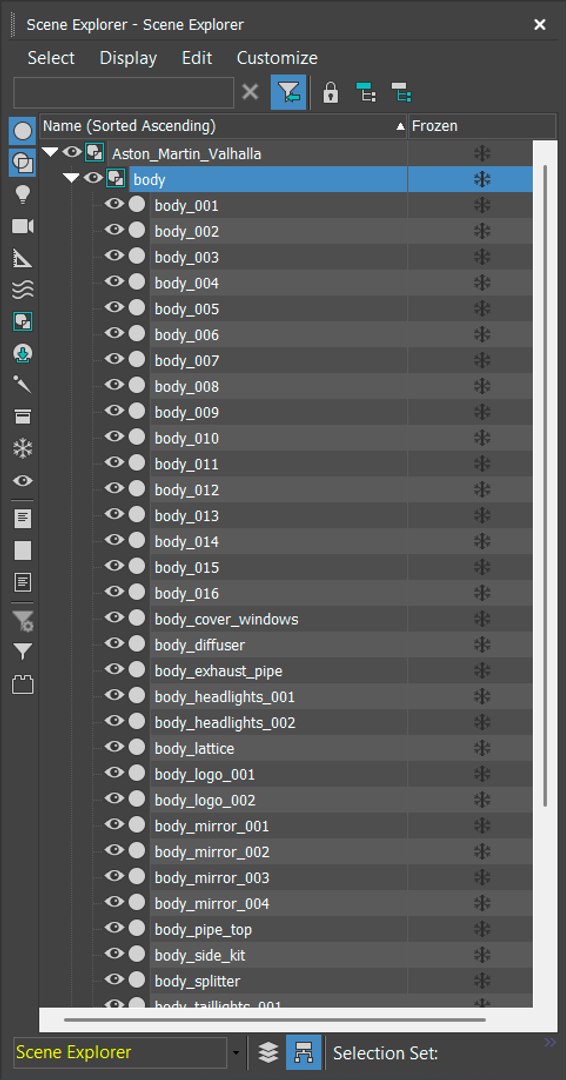This screenshot has height=1080, width=566.
Task: Click the horizontal scrollbar below the list
Action: 275,1019
